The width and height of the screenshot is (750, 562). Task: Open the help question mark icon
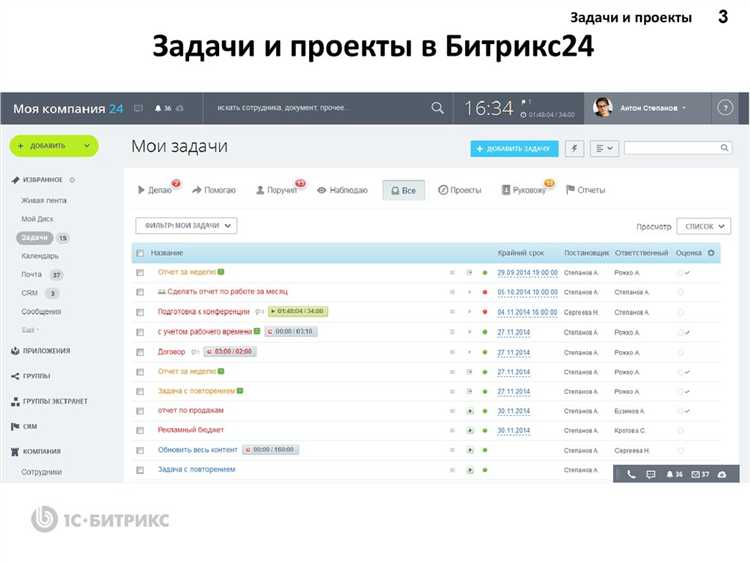(725, 108)
